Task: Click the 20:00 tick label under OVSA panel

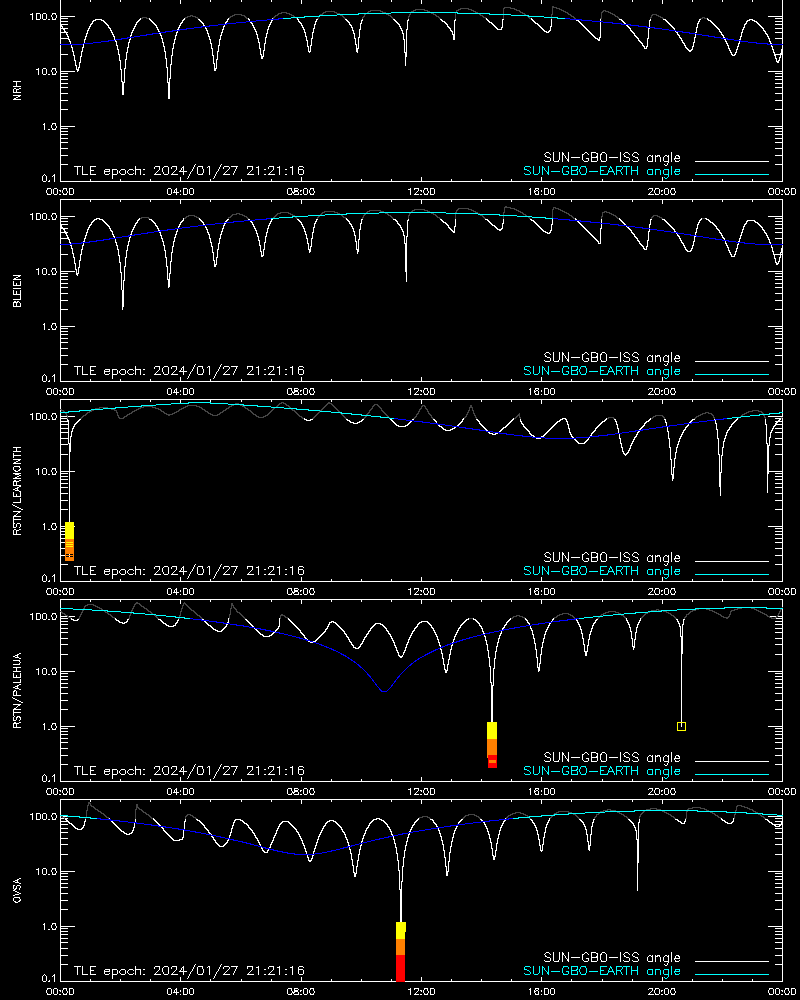Action: click(x=662, y=991)
